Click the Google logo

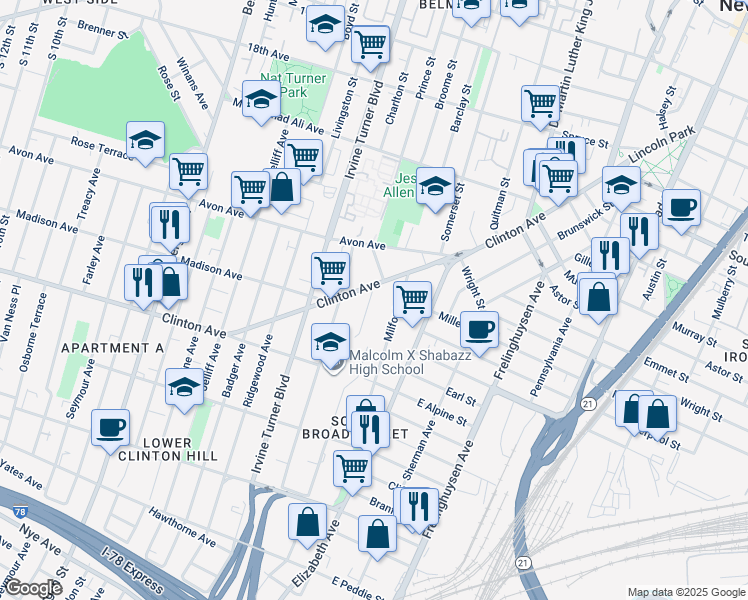[x=32, y=588]
